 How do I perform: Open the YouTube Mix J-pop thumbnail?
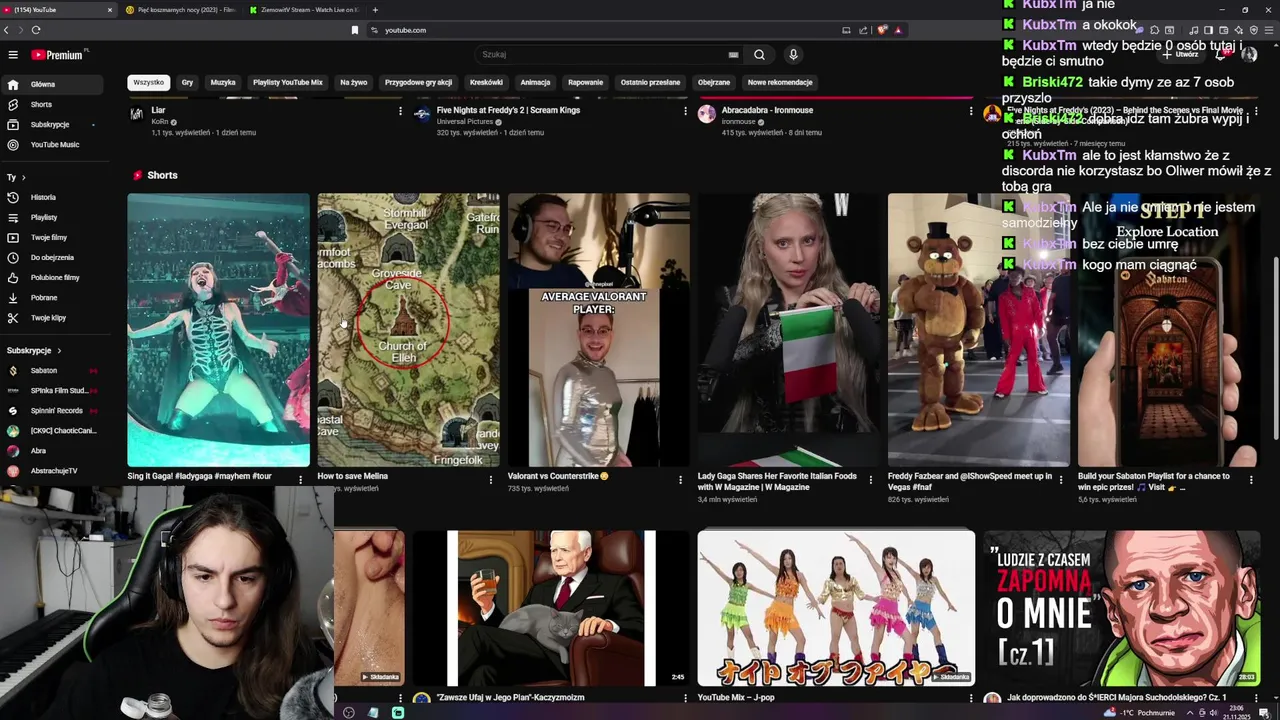click(836, 608)
